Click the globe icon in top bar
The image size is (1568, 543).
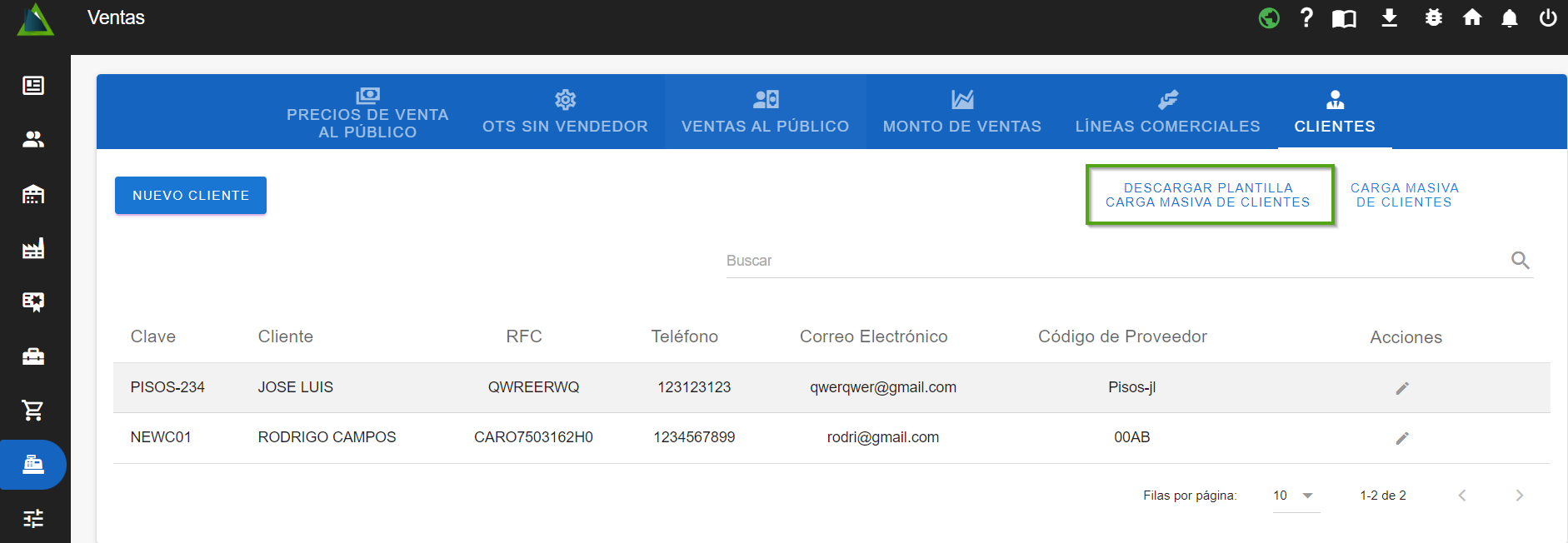pyautogui.click(x=1268, y=17)
